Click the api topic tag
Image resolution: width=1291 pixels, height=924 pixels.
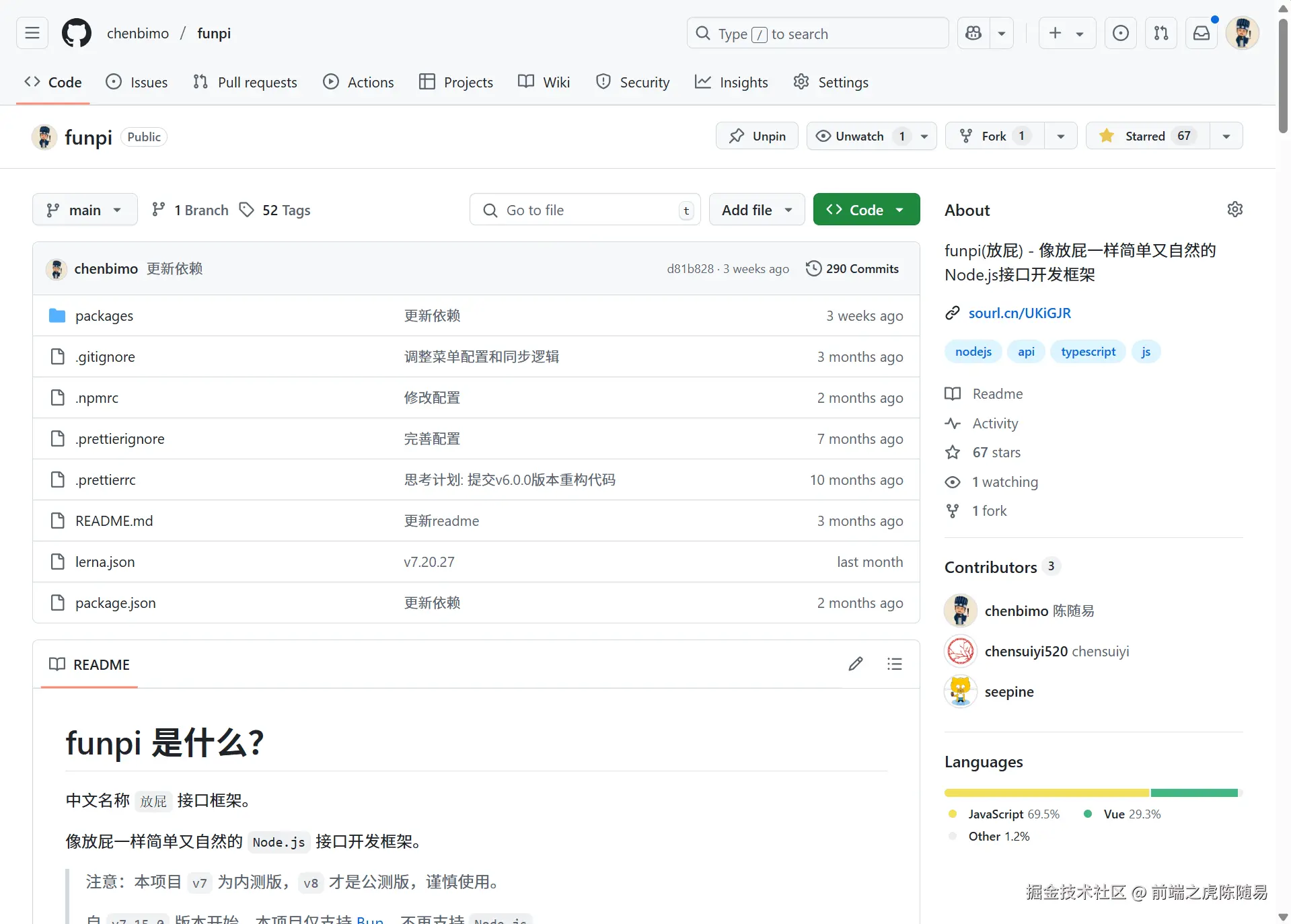click(x=1026, y=352)
